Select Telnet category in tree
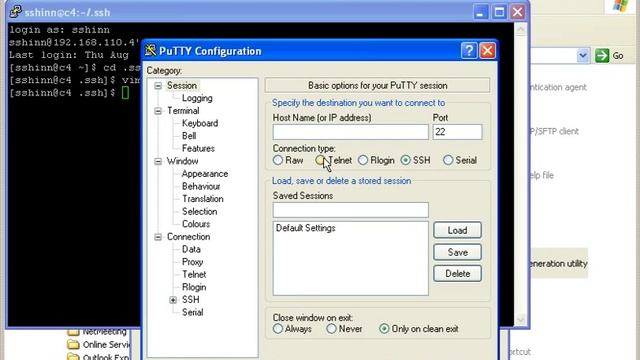Screen dimensions: 640x360 pyautogui.click(x=194, y=275)
